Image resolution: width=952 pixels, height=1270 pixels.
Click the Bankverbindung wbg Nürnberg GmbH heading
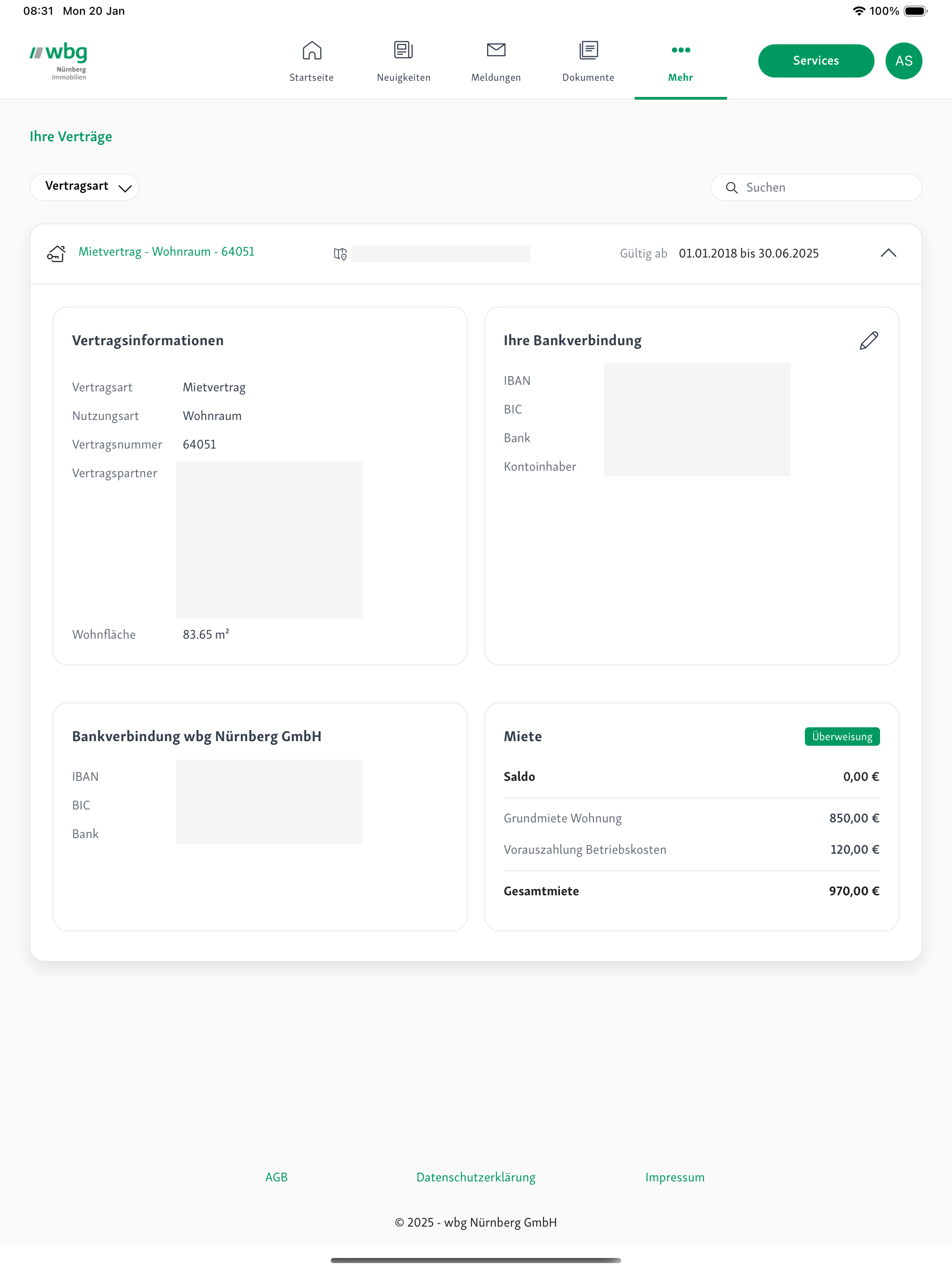[x=197, y=737]
